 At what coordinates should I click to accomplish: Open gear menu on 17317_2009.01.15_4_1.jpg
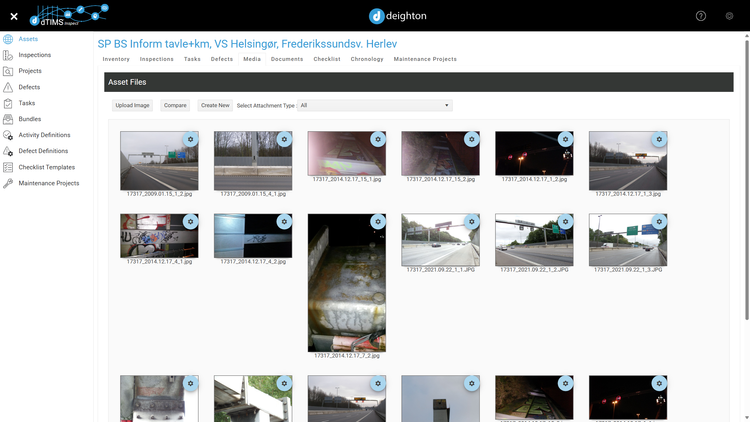click(x=284, y=139)
